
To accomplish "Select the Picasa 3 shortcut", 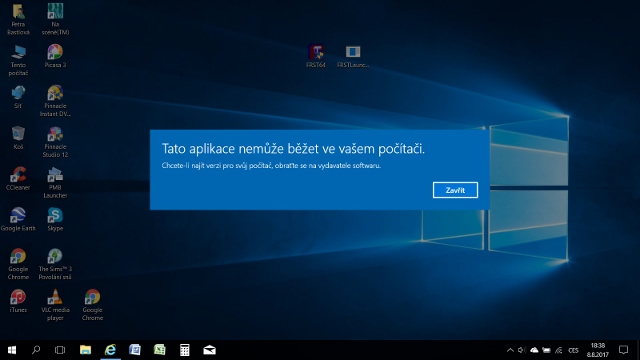I will (55, 56).
